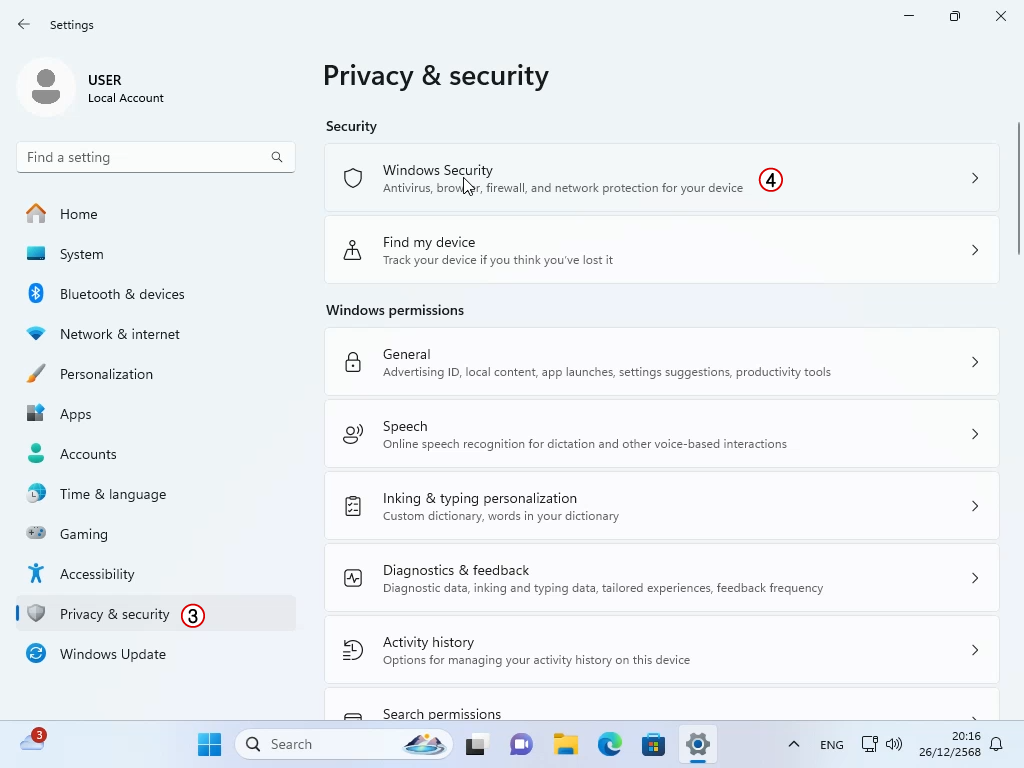This screenshot has width=1024, height=768.
Task: Select Personalization in the left navigation
Action: click(x=106, y=374)
